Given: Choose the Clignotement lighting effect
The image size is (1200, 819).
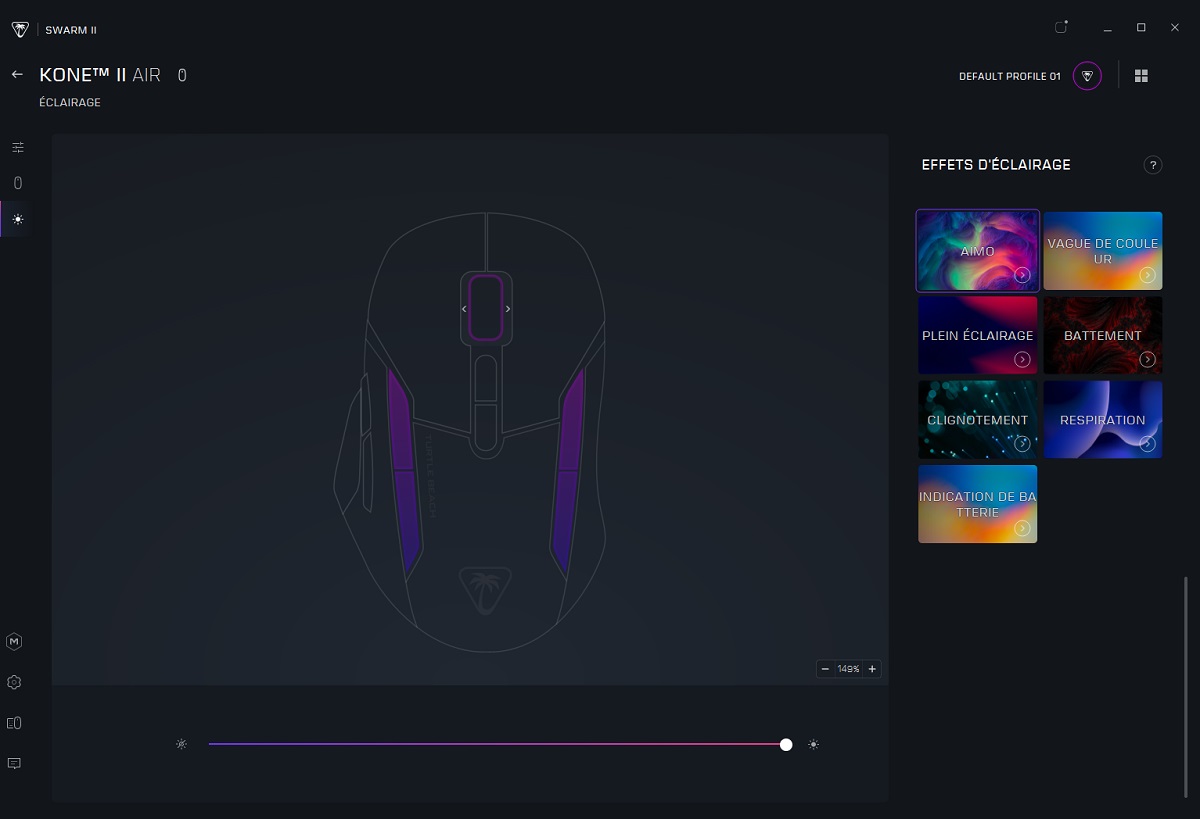Looking at the screenshot, I should click(977, 419).
